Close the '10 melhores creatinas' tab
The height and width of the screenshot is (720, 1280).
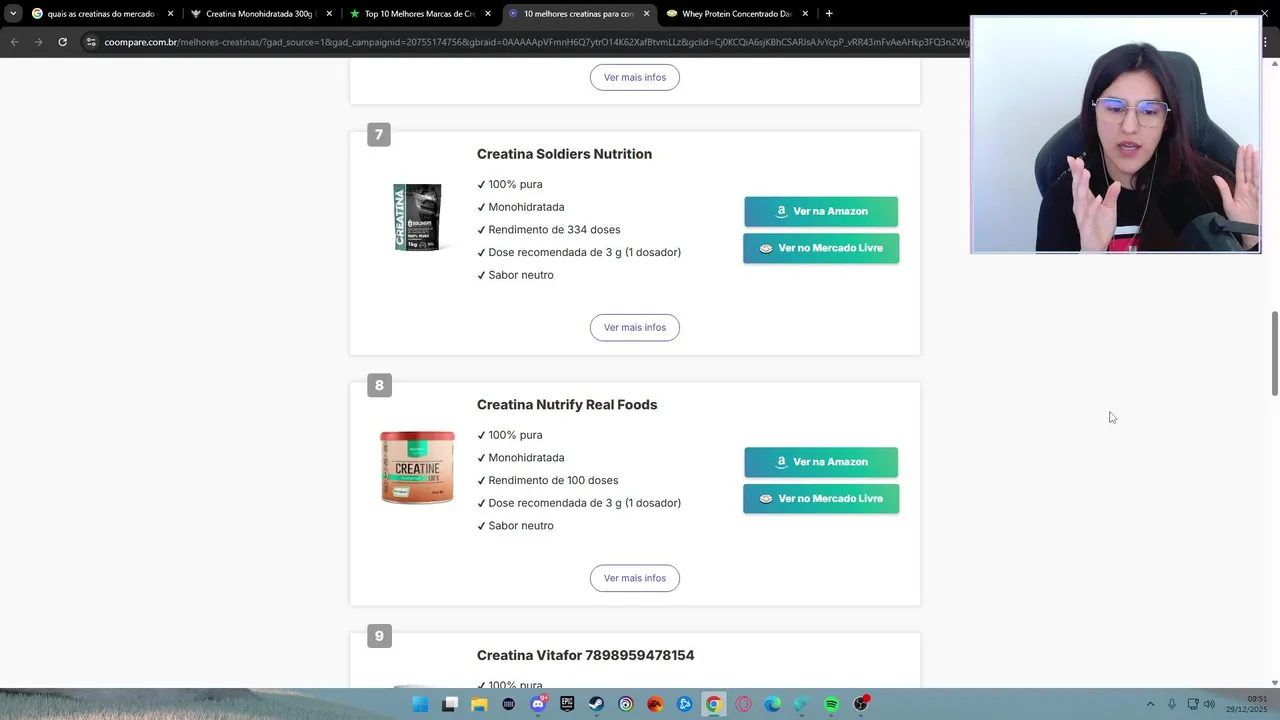(x=646, y=14)
